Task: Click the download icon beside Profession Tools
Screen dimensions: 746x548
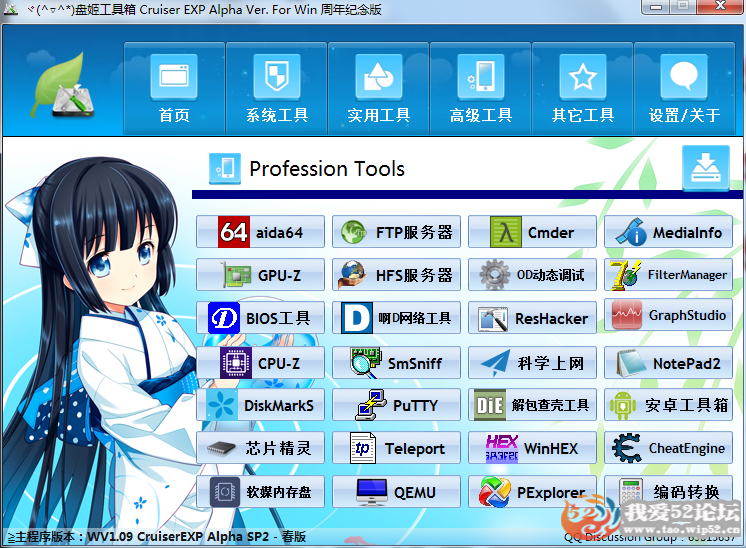Action: click(x=706, y=168)
